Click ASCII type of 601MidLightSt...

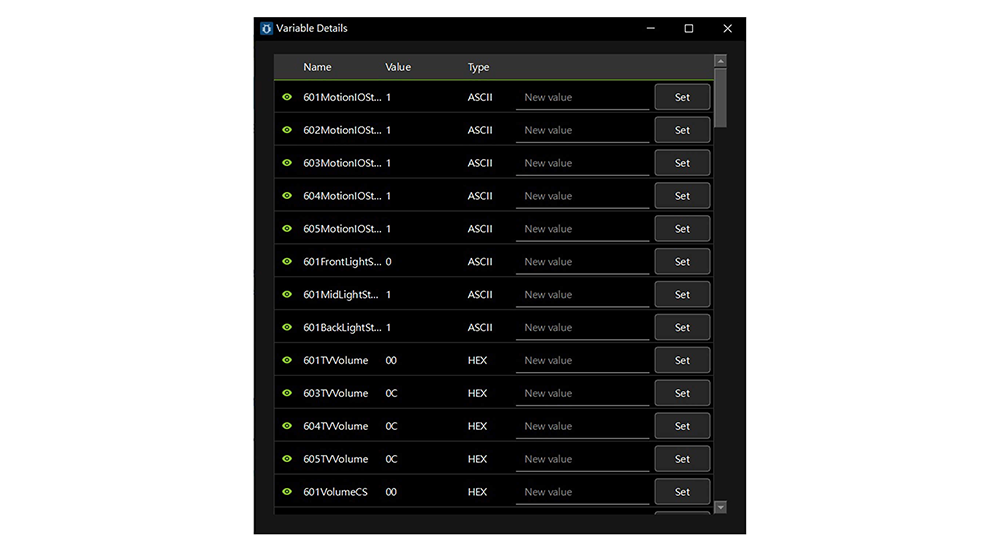point(480,294)
